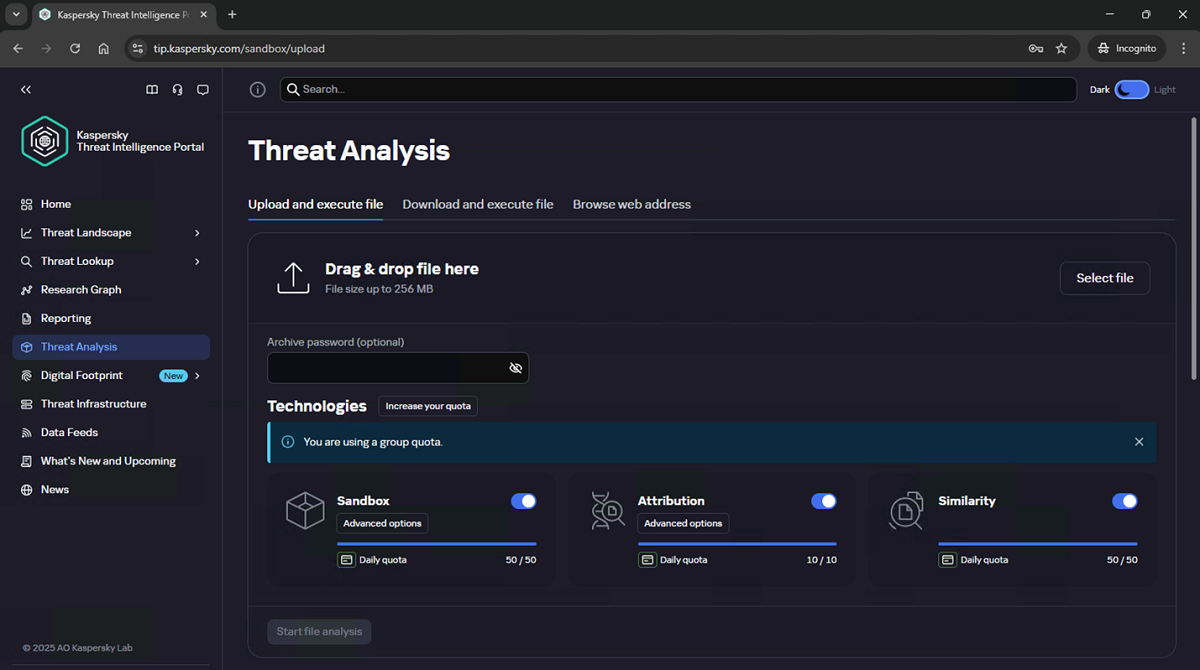Click Chrome home button
This screenshot has height=670, width=1200.
[104, 48]
